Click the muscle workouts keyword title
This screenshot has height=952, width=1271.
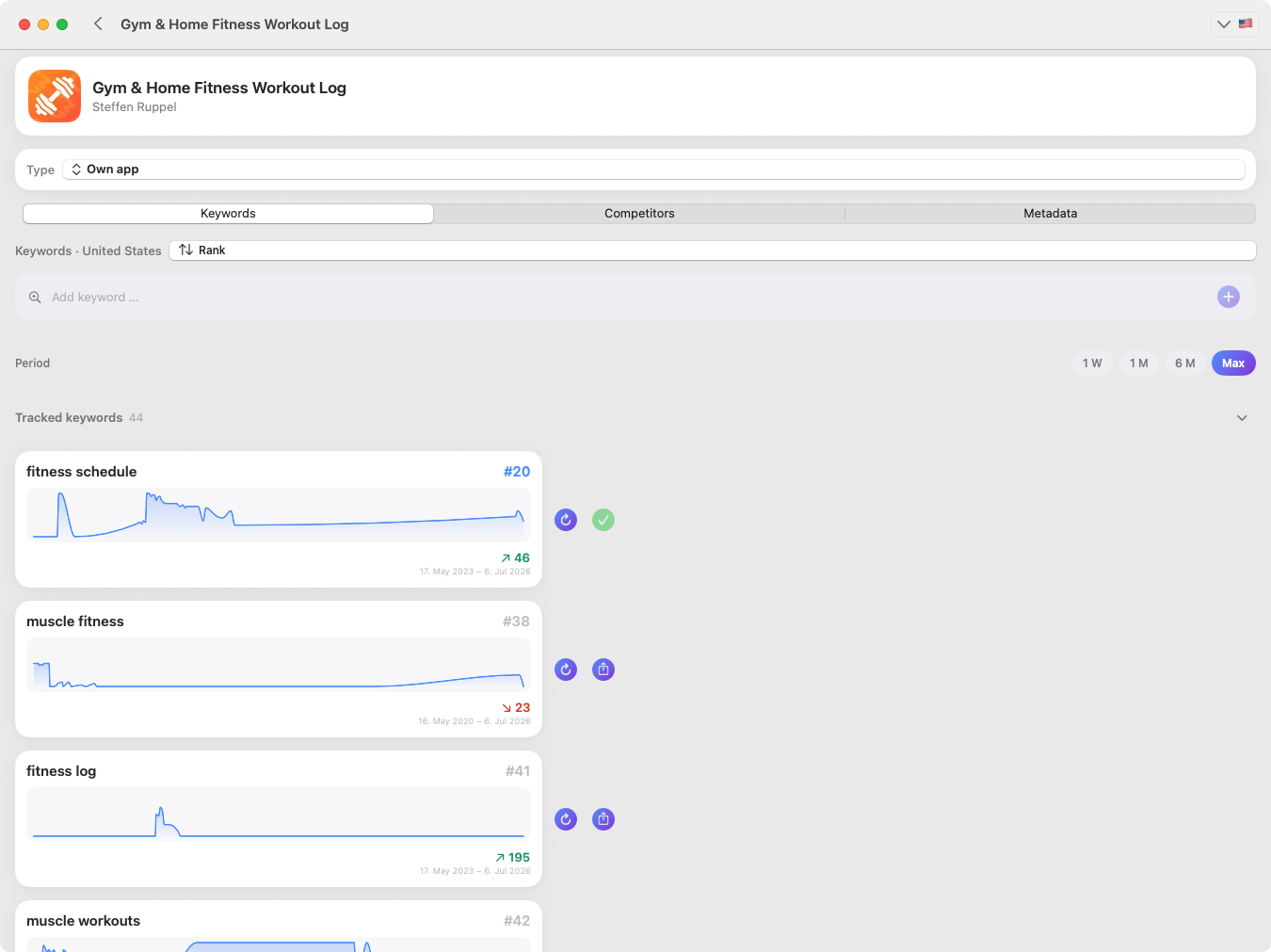tap(83, 921)
